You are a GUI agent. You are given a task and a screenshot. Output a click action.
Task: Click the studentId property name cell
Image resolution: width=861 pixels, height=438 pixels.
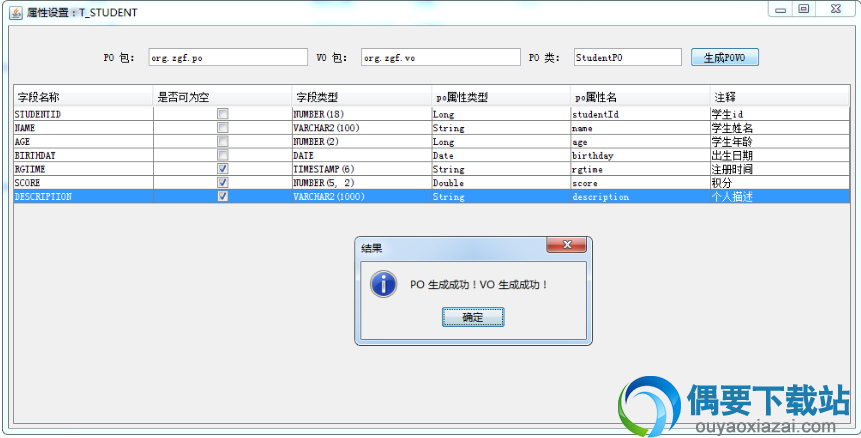pyautogui.click(x=640, y=114)
